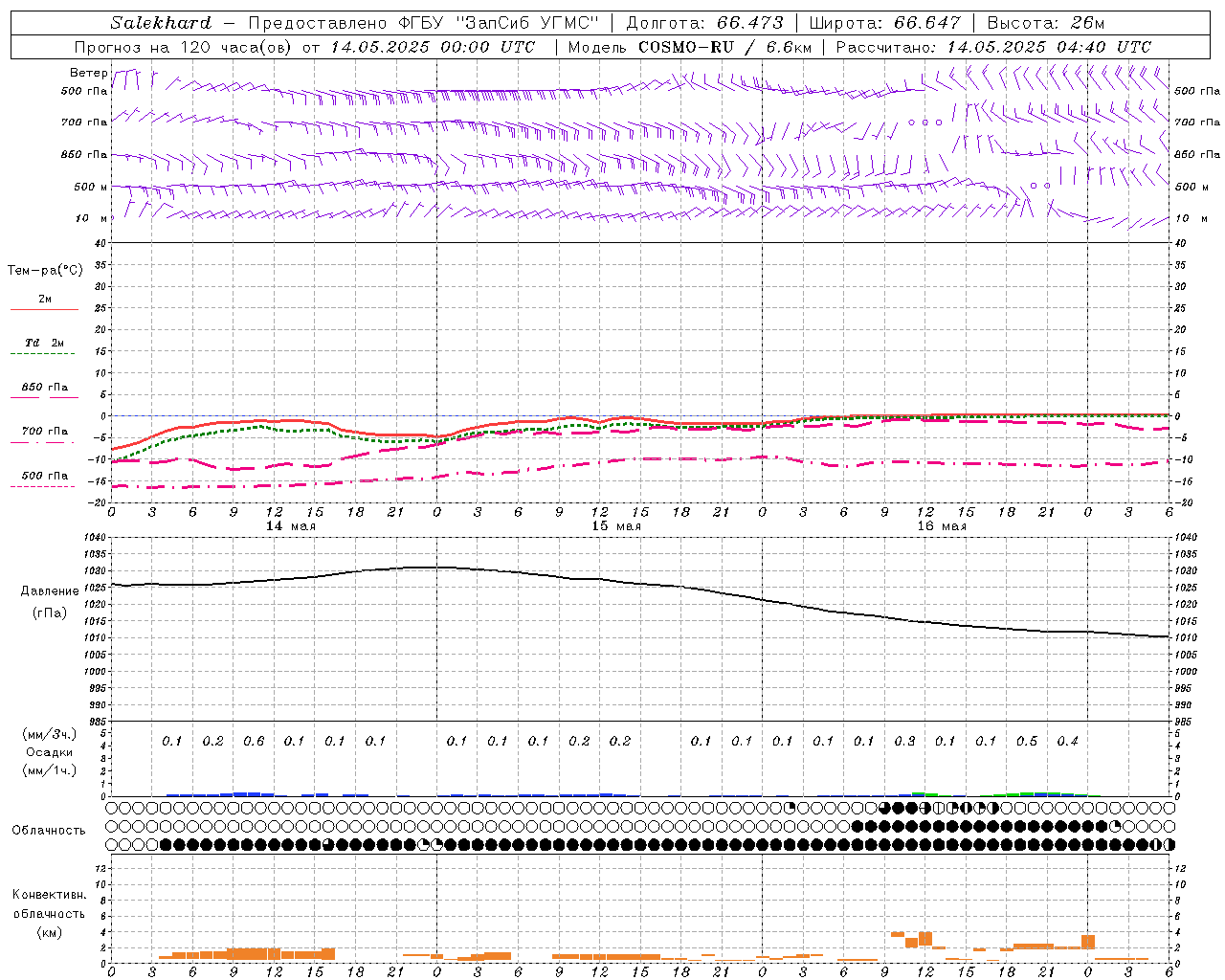Click the tallest orange convective cloud bar near 12h on 16 мая
This screenshot has height=980, width=1225.
[x=925, y=938]
